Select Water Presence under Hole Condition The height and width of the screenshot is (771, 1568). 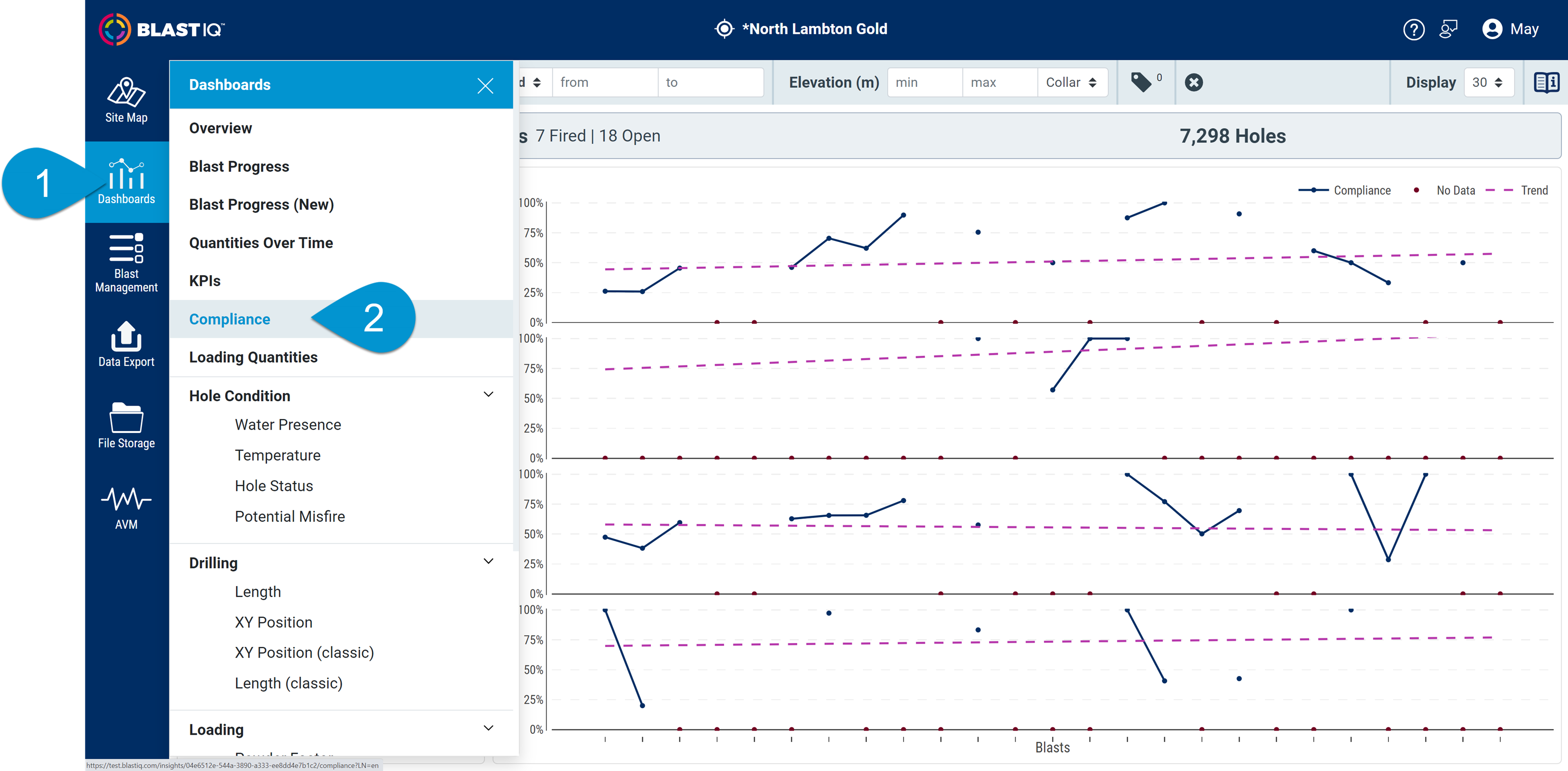click(x=287, y=424)
